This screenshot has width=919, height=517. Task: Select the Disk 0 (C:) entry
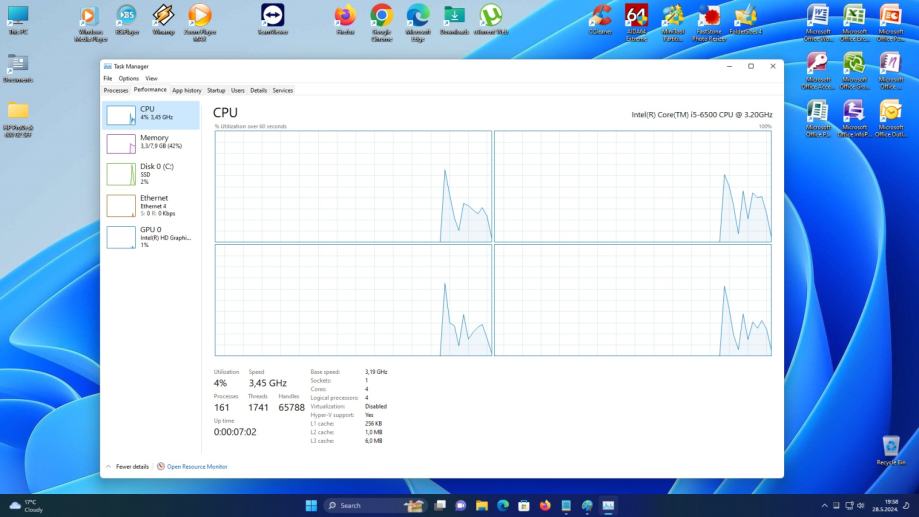[151, 174]
